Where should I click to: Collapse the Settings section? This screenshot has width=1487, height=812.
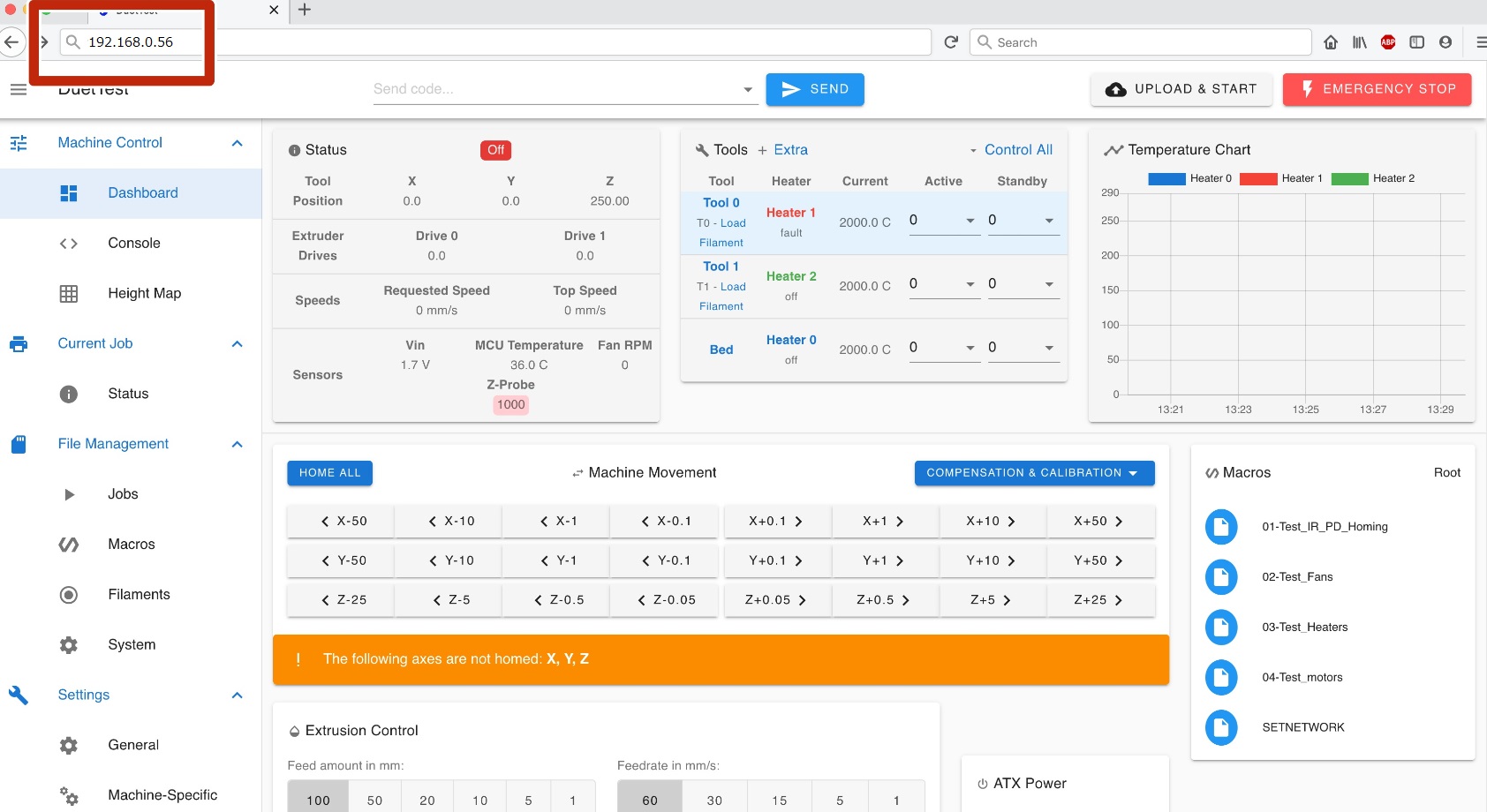coord(237,695)
